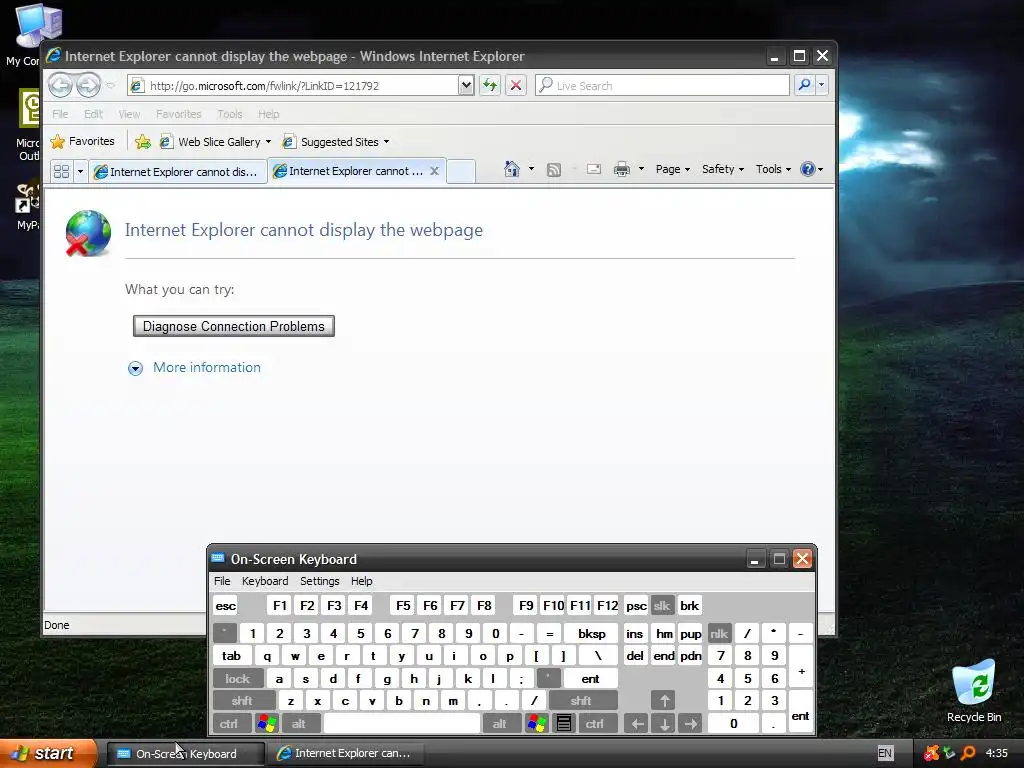This screenshot has height=768, width=1024.
Task: Click Diagnose Connection Problems button
Action: click(233, 326)
